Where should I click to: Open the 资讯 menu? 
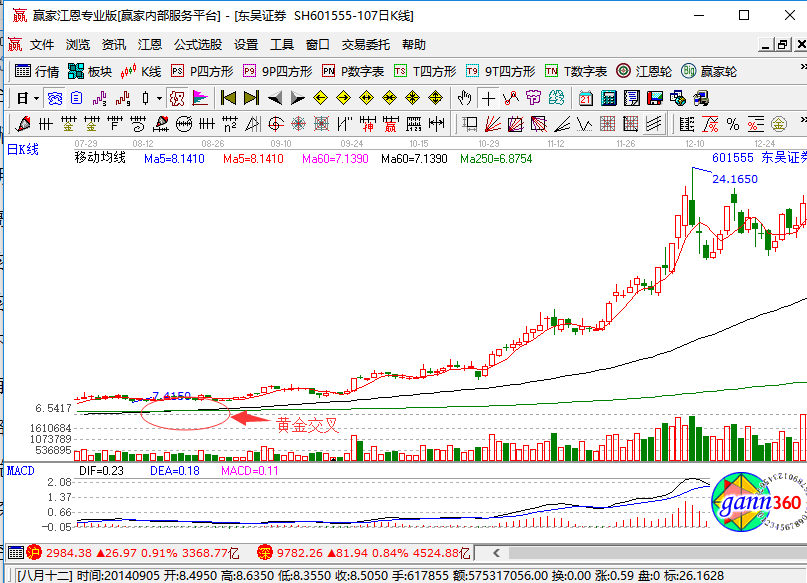(x=114, y=45)
